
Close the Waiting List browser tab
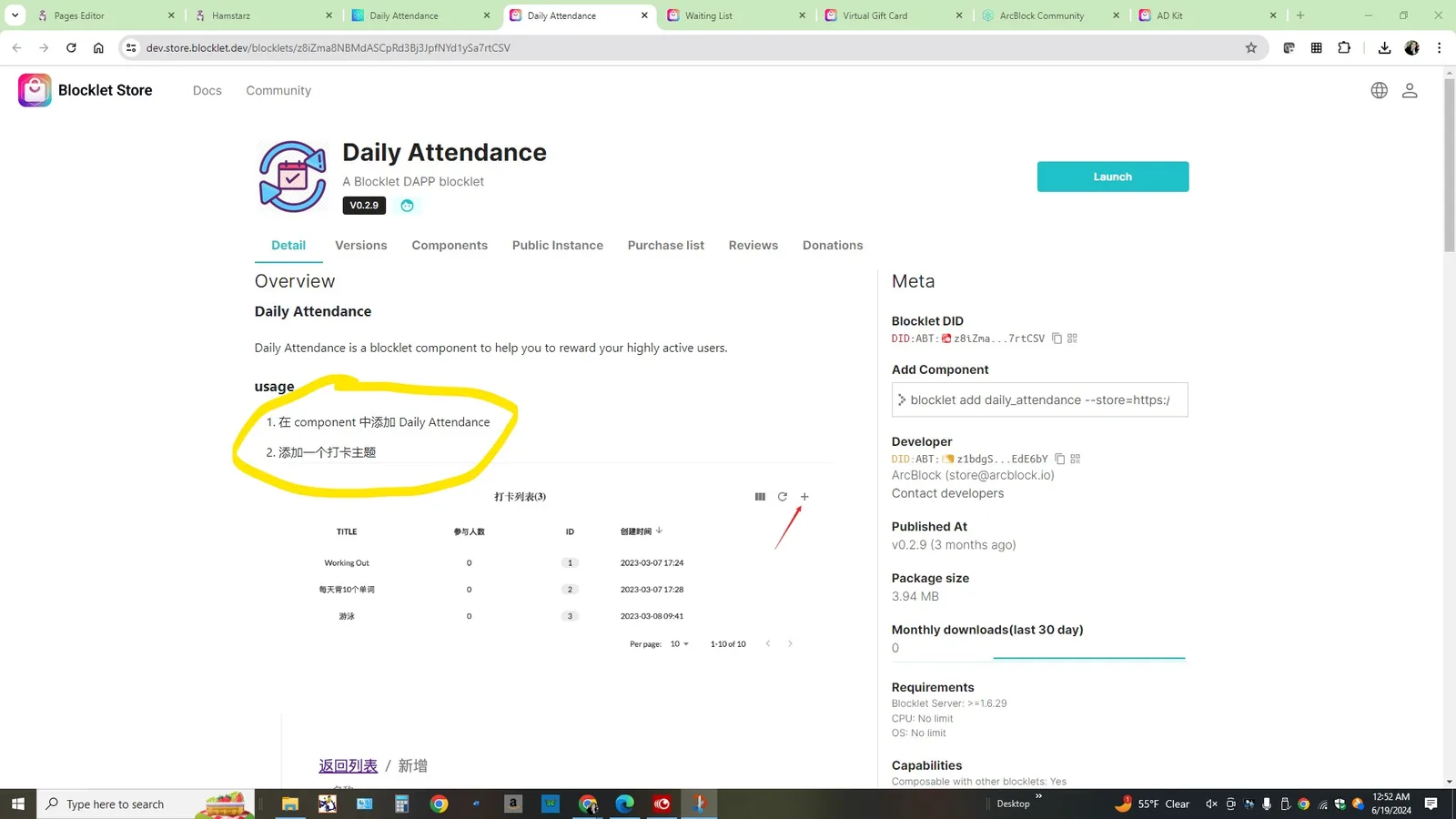click(802, 15)
